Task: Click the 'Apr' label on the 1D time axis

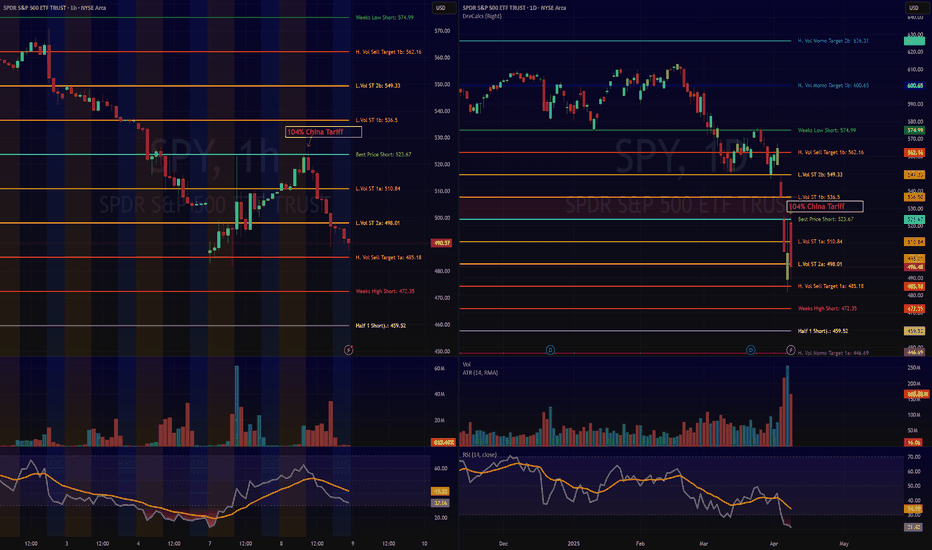Action: [773, 543]
